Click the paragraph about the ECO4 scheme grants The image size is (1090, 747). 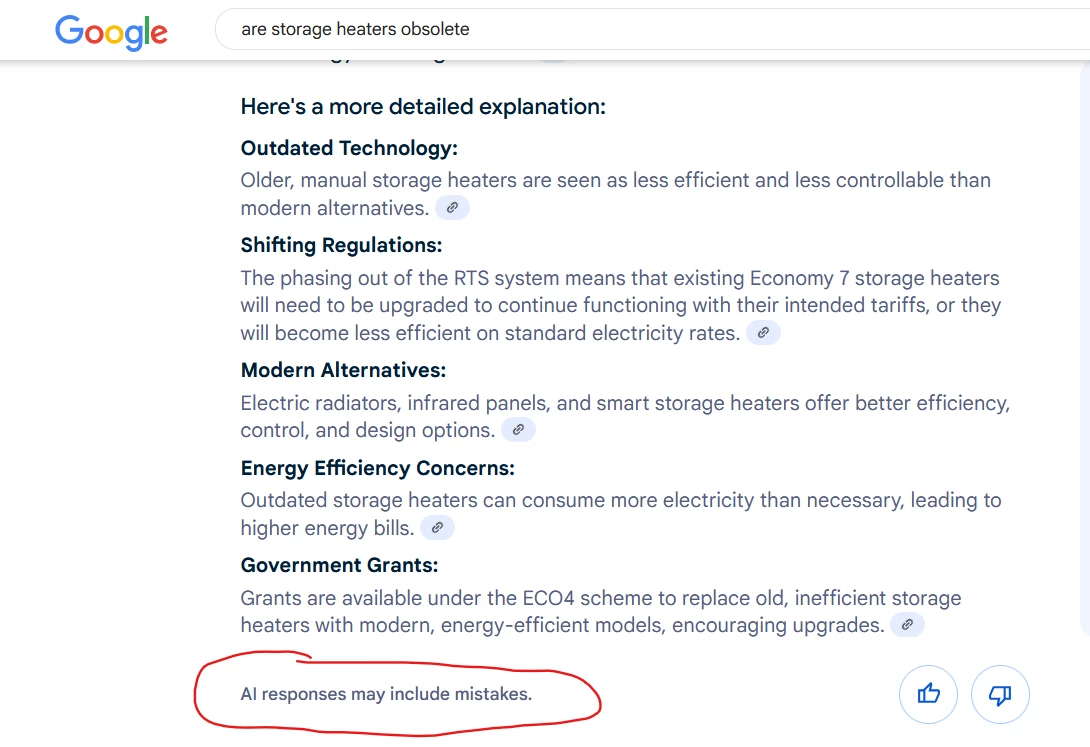[x=600, y=611]
